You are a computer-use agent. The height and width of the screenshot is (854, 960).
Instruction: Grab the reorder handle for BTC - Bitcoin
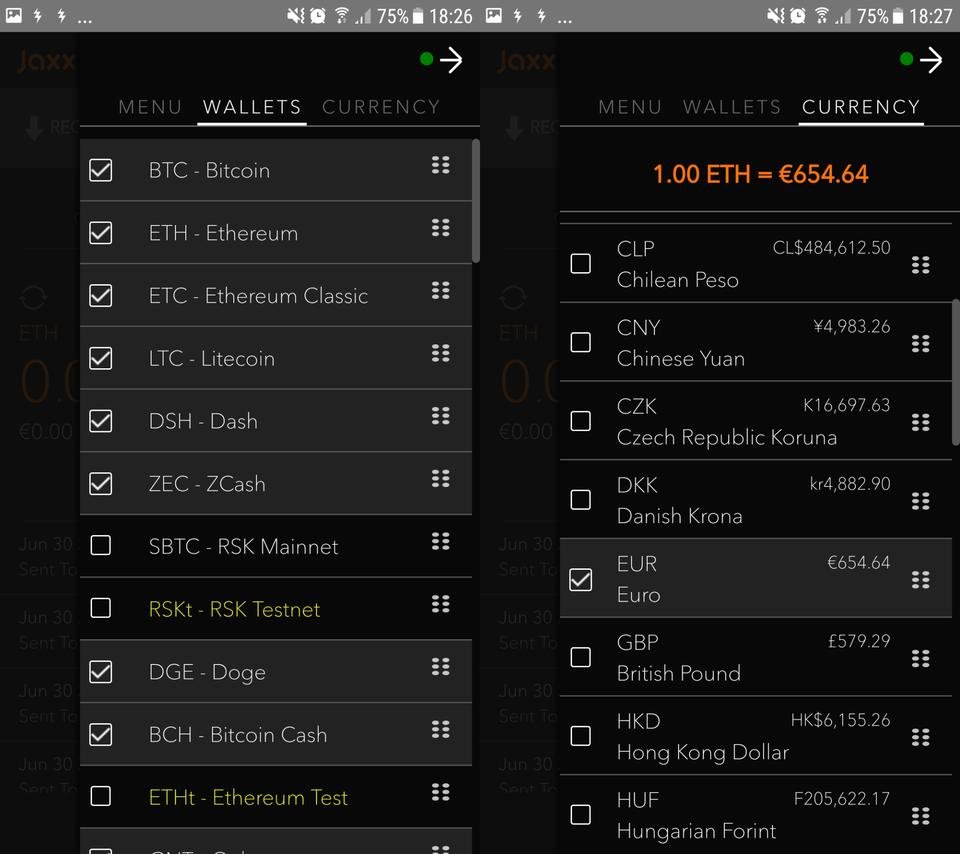pos(441,165)
